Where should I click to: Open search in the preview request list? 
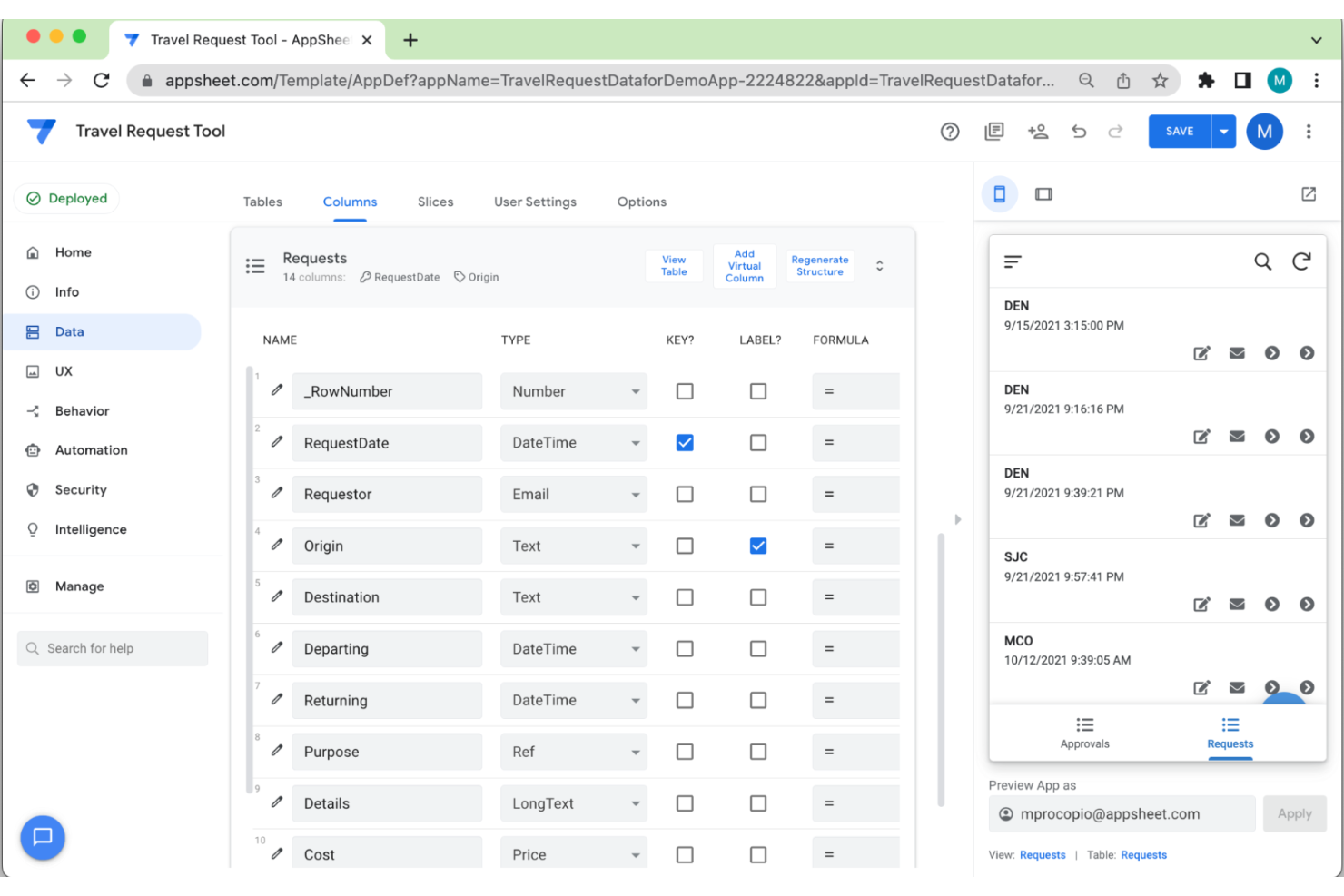[1263, 261]
